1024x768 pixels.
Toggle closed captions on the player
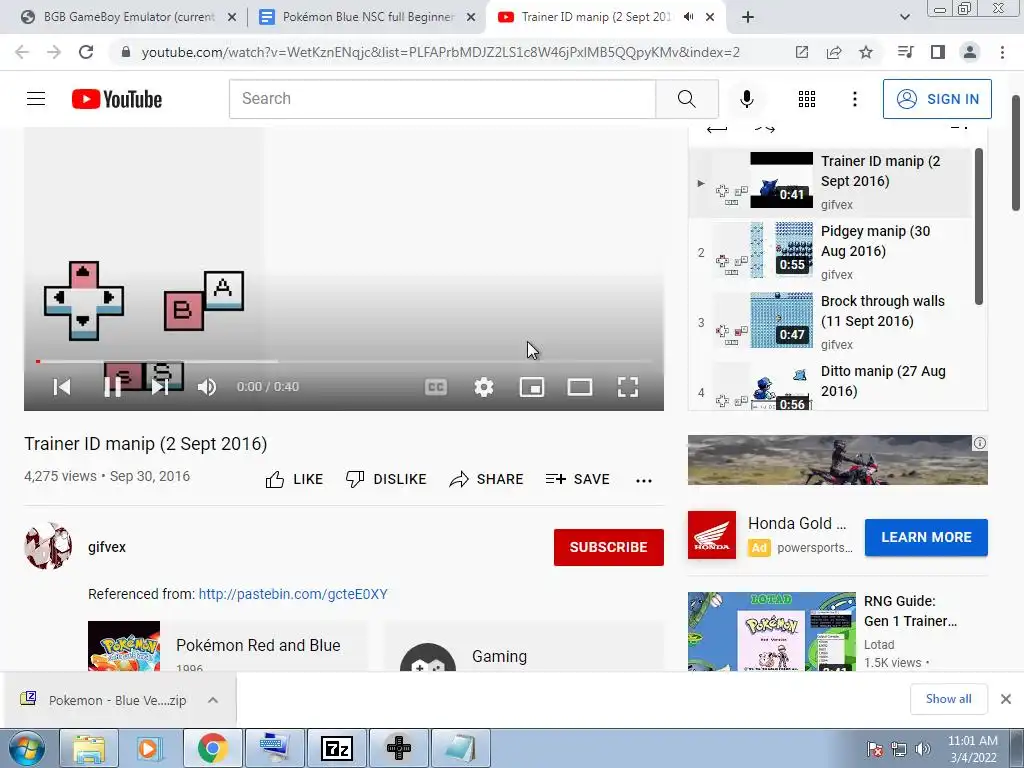click(x=436, y=387)
